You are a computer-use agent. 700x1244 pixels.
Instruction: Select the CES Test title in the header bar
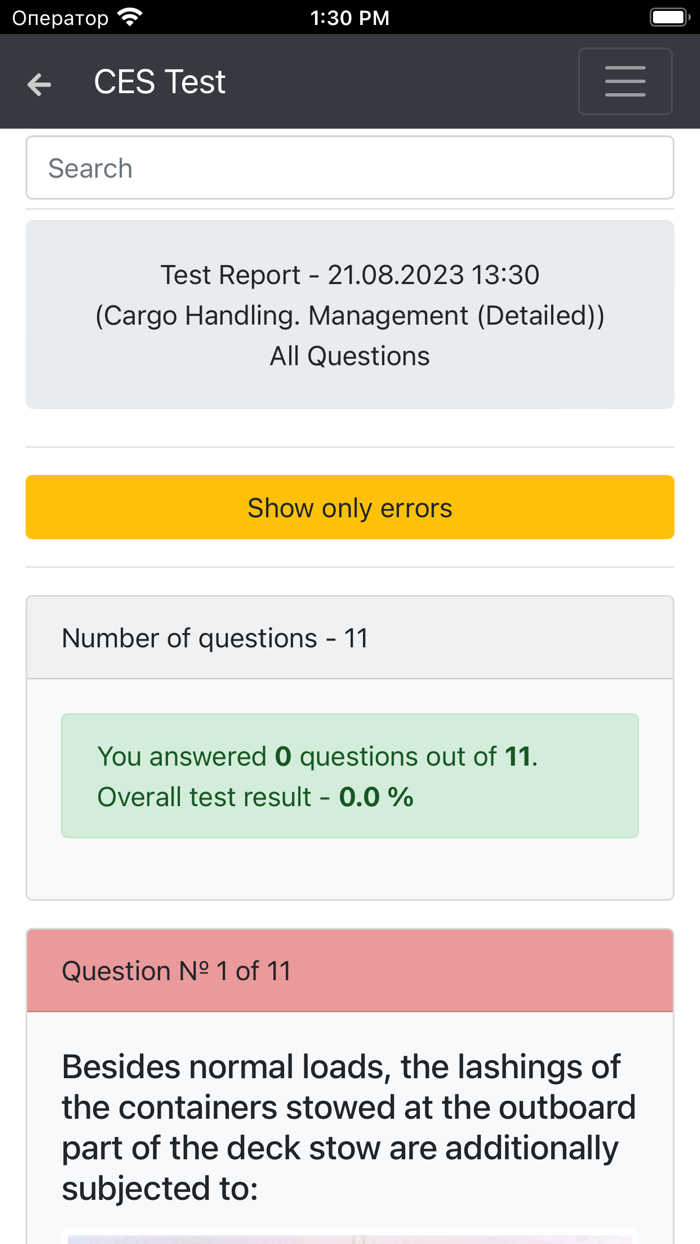tap(159, 82)
